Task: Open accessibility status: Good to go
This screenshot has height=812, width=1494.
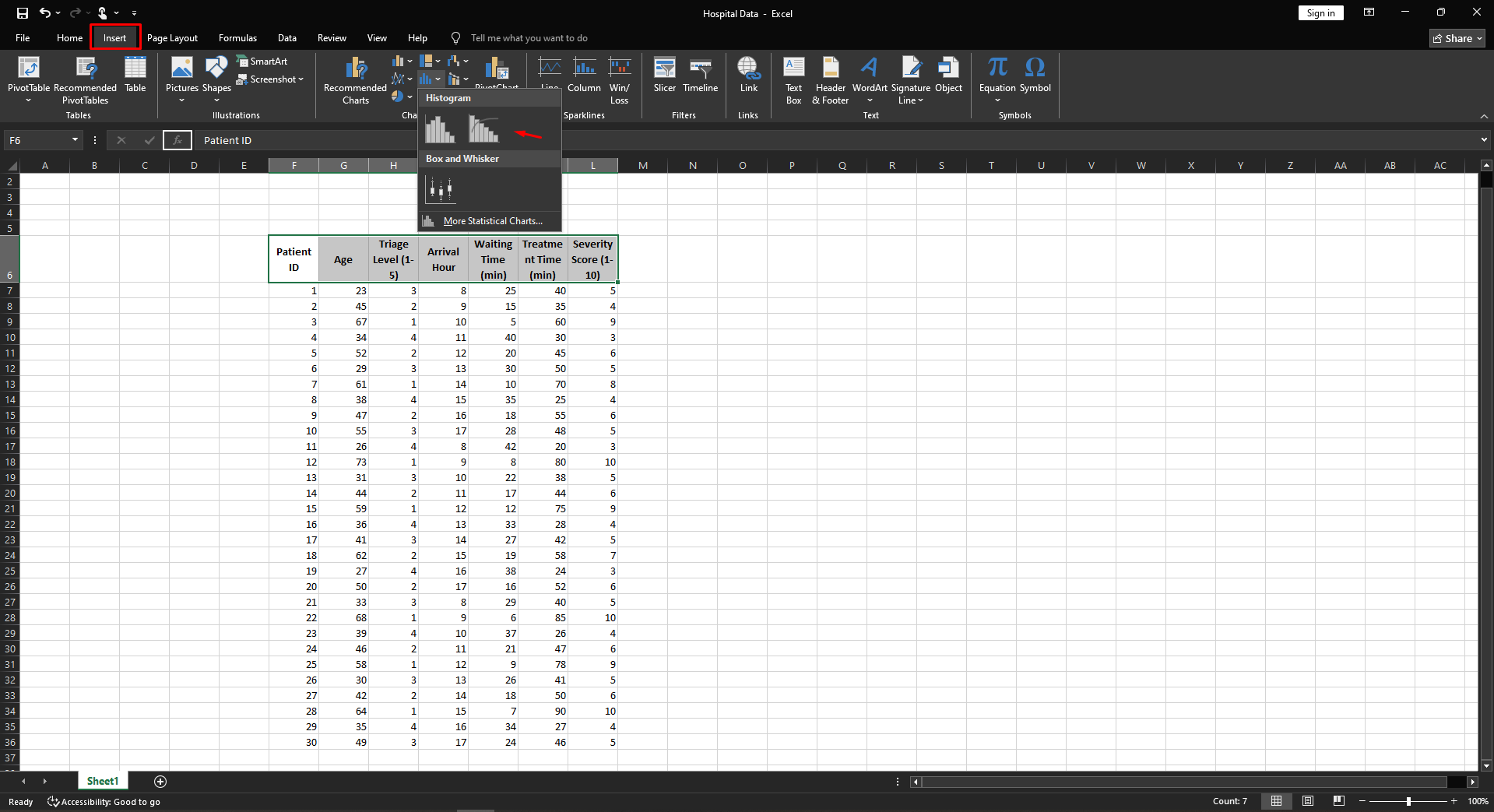Action: point(104,802)
